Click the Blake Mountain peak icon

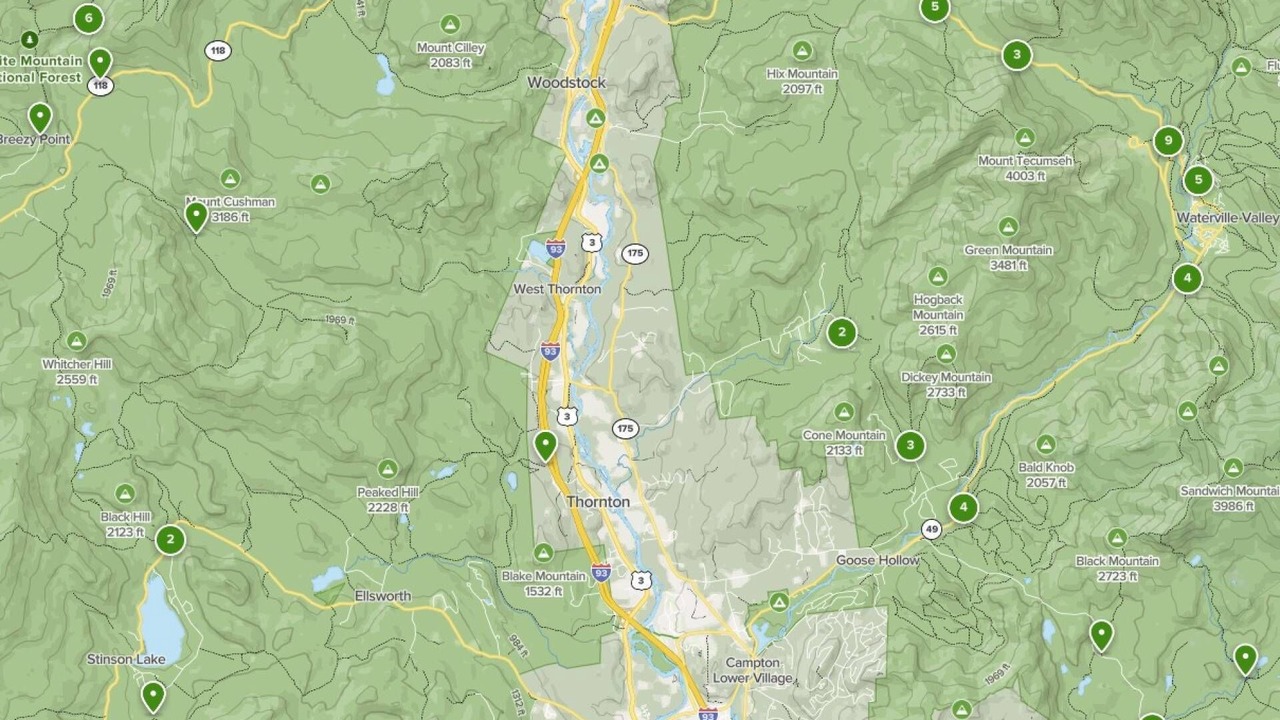[x=543, y=553]
